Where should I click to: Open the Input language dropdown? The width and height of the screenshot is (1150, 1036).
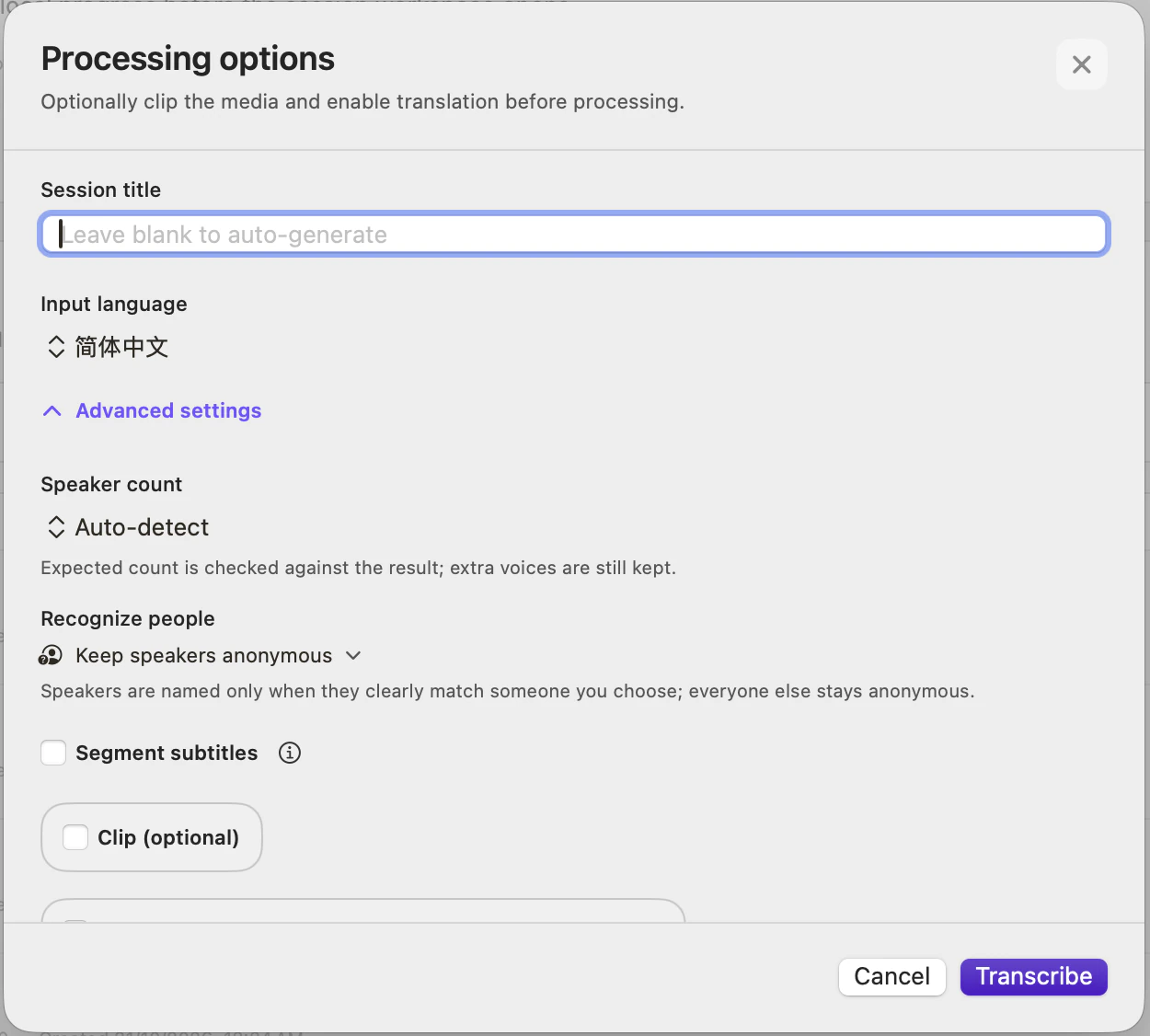click(108, 347)
